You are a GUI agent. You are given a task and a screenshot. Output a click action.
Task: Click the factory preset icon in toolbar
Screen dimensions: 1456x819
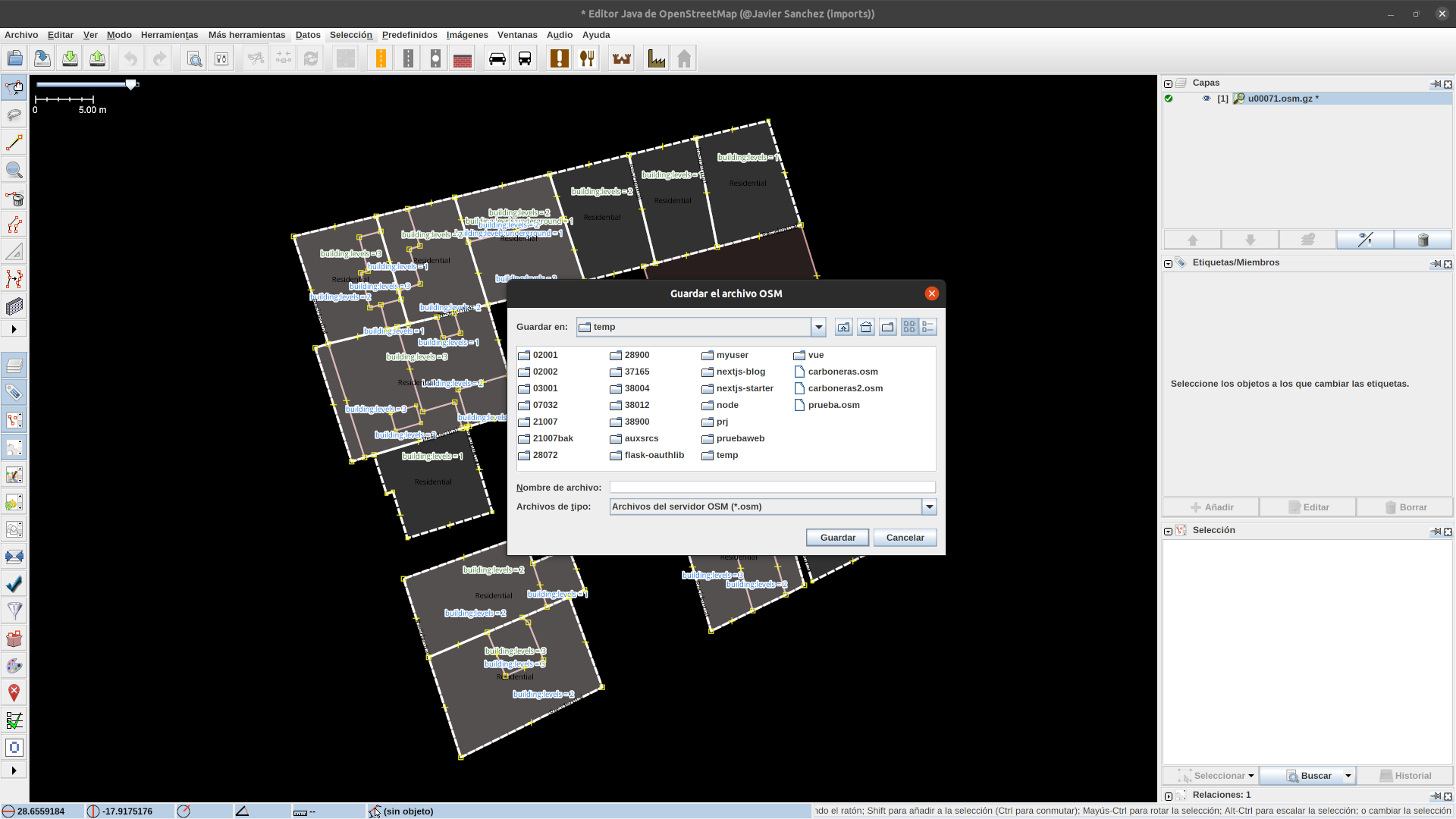[657, 58]
